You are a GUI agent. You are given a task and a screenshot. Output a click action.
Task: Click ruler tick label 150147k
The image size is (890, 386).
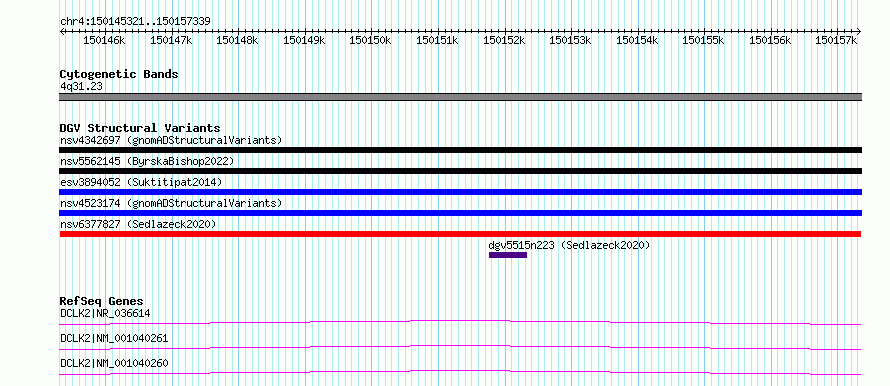click(170, 40)
